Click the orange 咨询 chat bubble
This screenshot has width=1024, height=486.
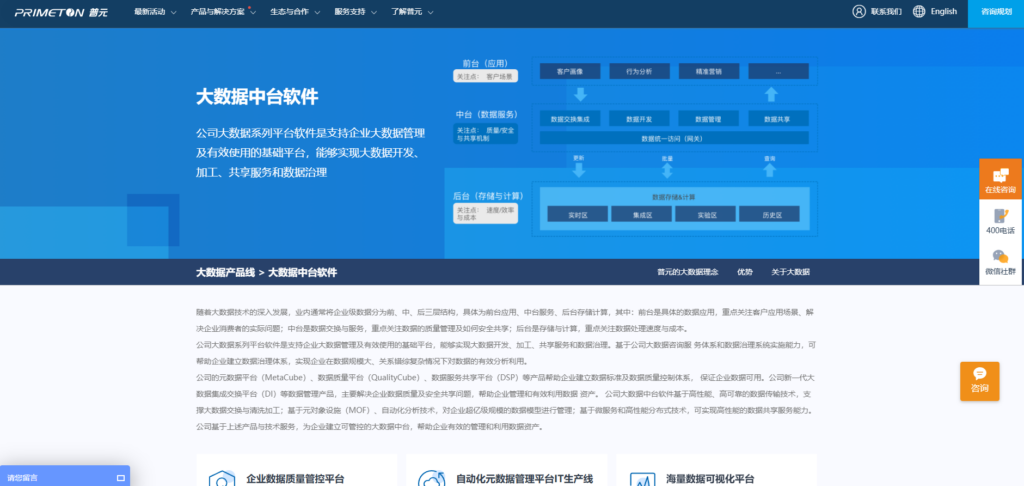pos(979,380)
